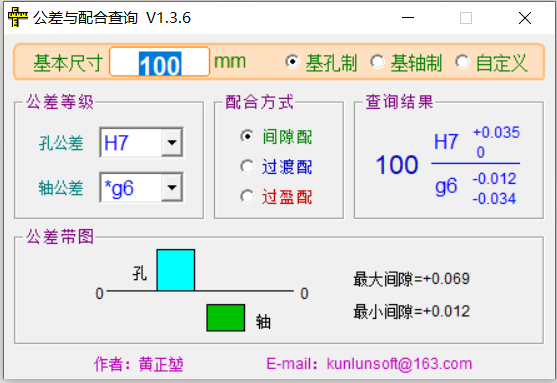Viewport: 557px width, 383px height.
Task: Click the disabled maximize button
Action: point(466,17)
